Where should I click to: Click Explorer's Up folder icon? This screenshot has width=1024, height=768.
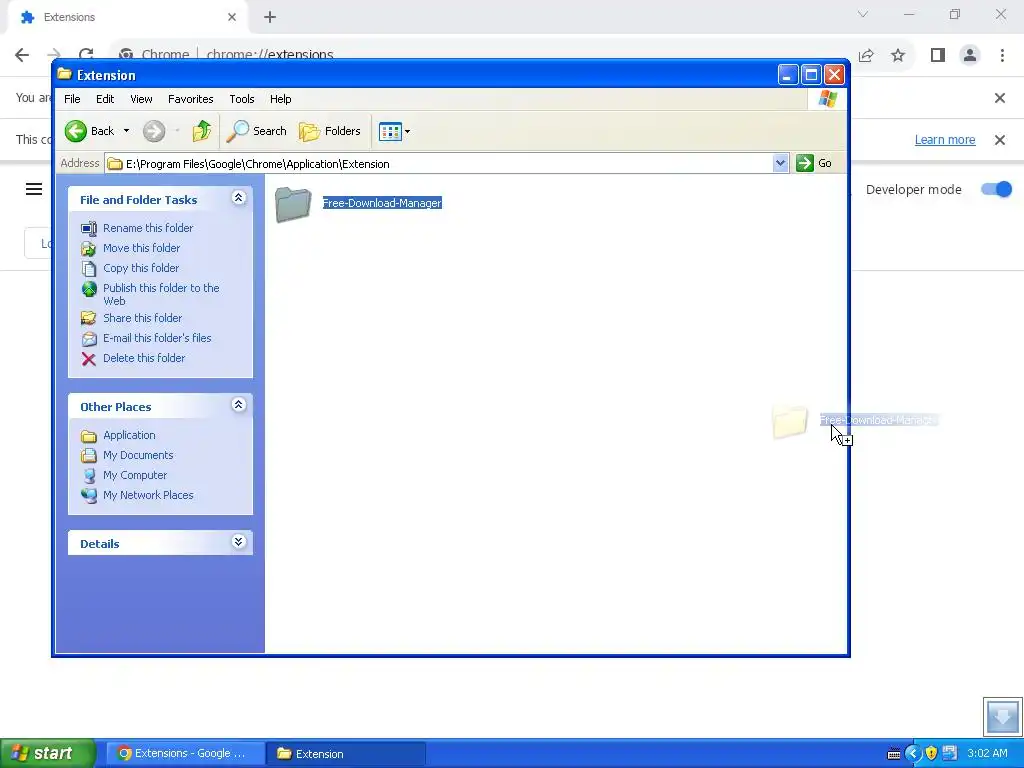(x=202, y=131)
